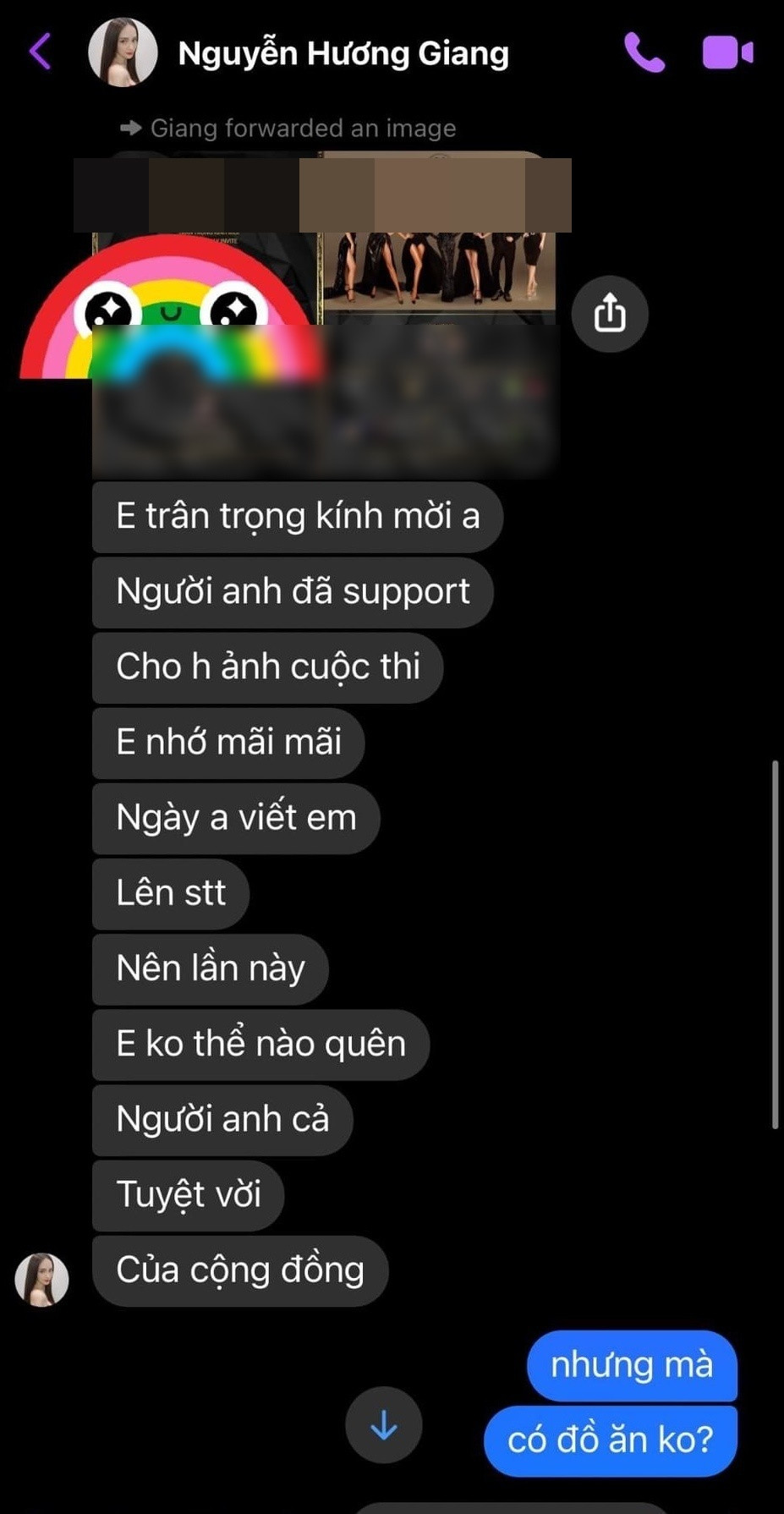Start a voice call with the phone icon
Screen dimensions: 784x1514
[644, 52]
